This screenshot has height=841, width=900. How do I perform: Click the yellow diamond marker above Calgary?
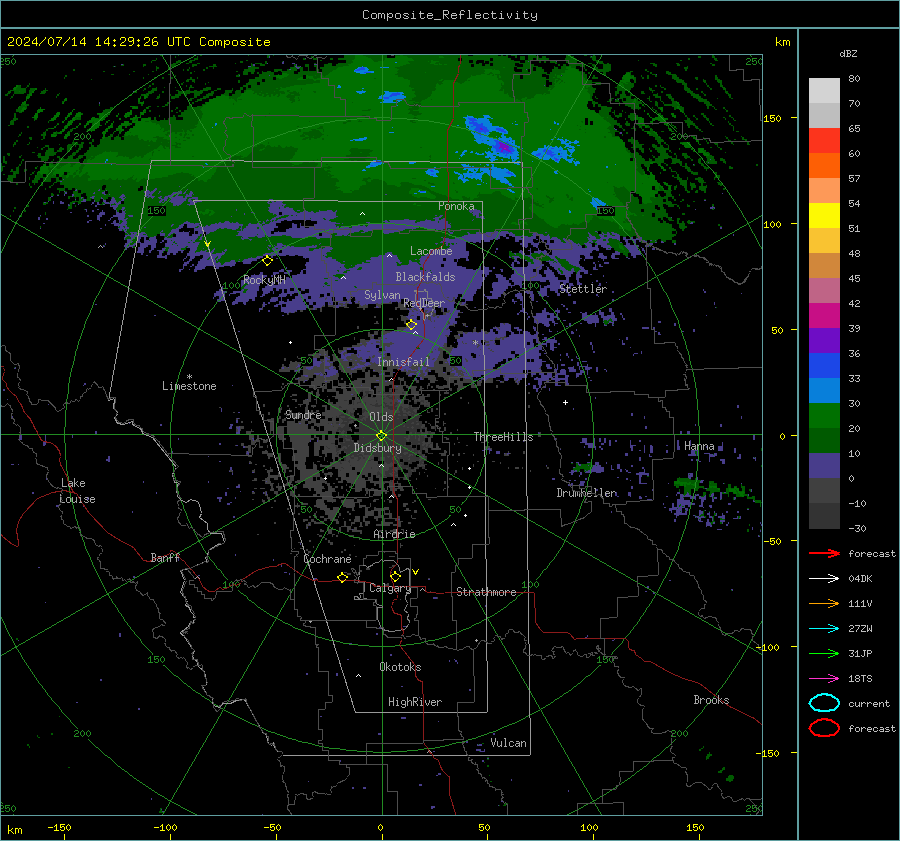395,576
